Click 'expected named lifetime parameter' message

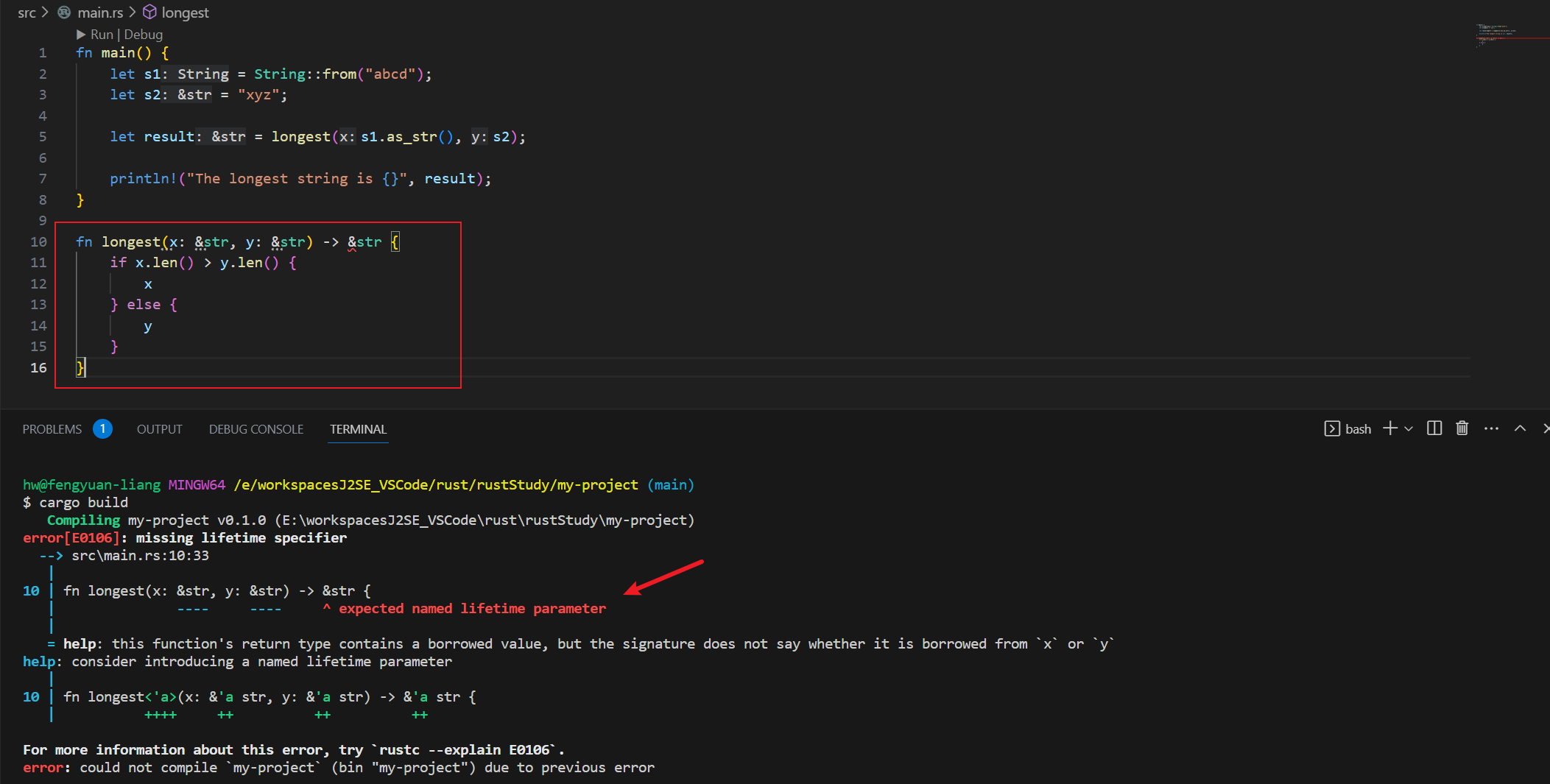click(472, 609)
